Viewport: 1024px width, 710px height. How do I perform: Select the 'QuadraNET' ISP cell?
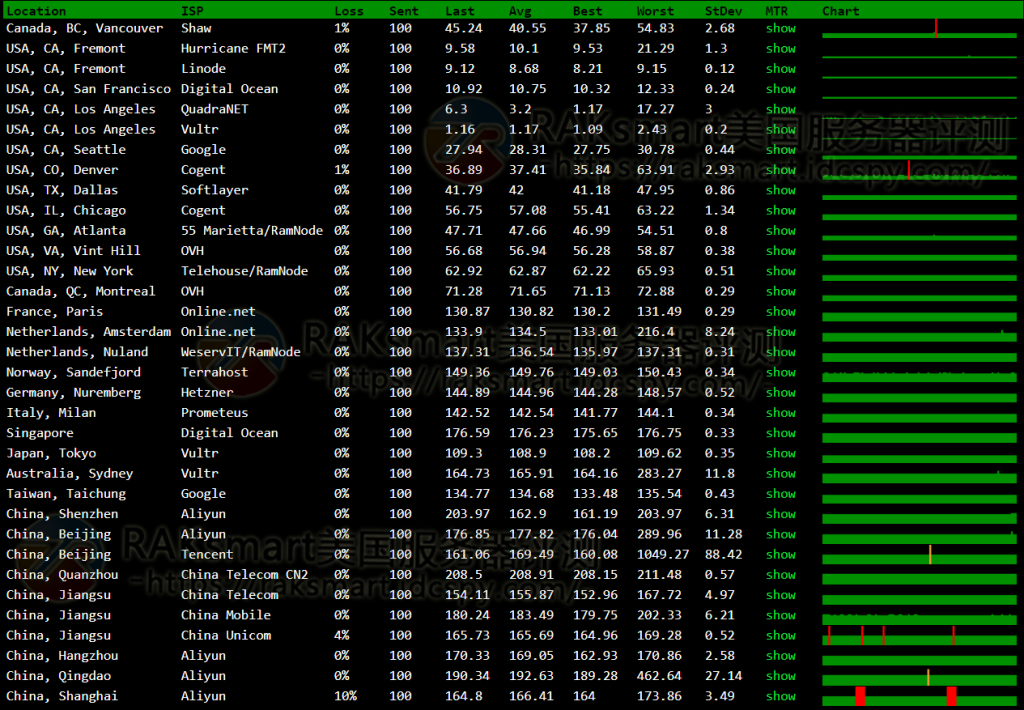[x=214, y=109]
